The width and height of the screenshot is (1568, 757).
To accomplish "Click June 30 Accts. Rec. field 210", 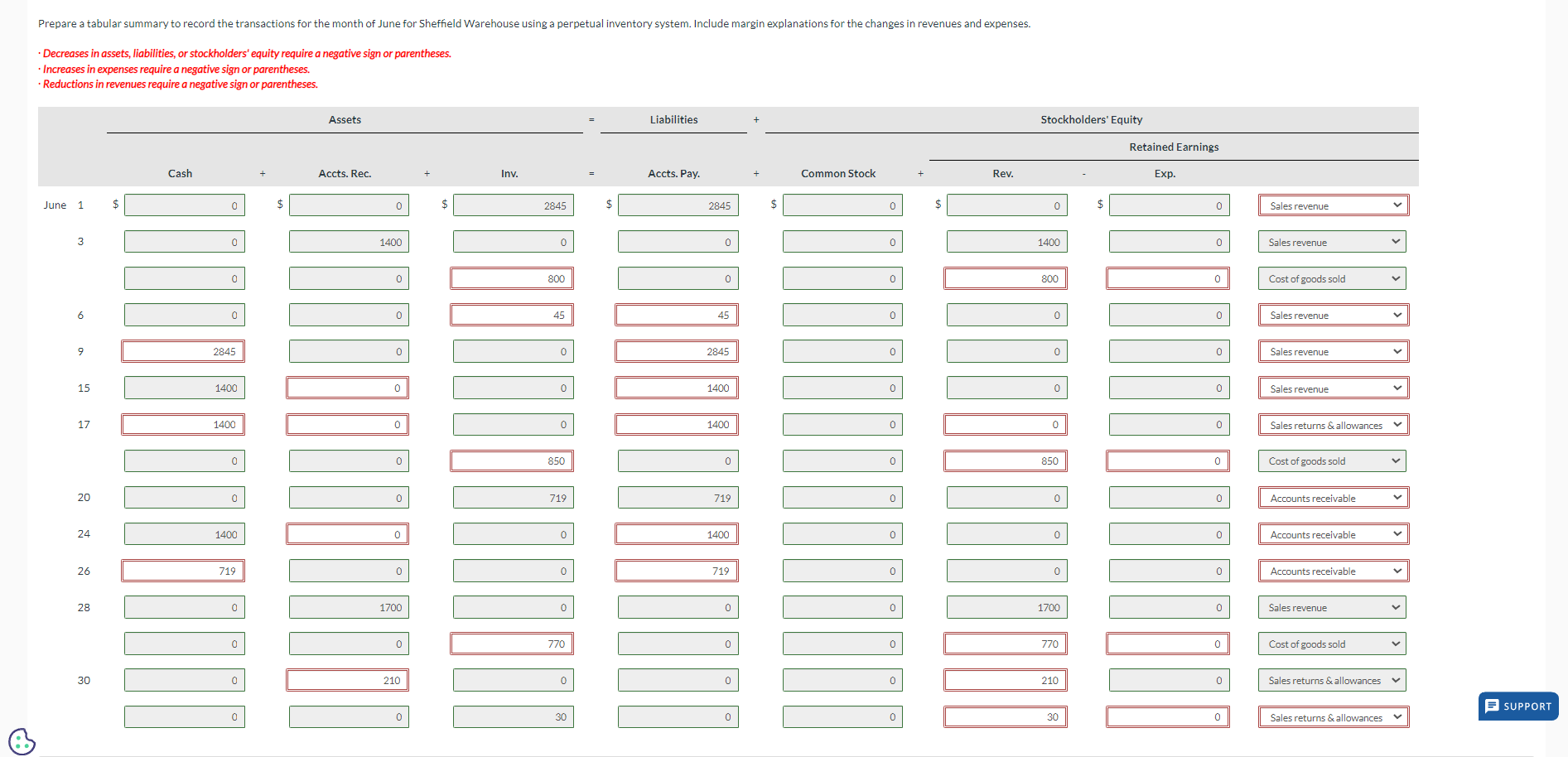I will click(x=348, y=680).
